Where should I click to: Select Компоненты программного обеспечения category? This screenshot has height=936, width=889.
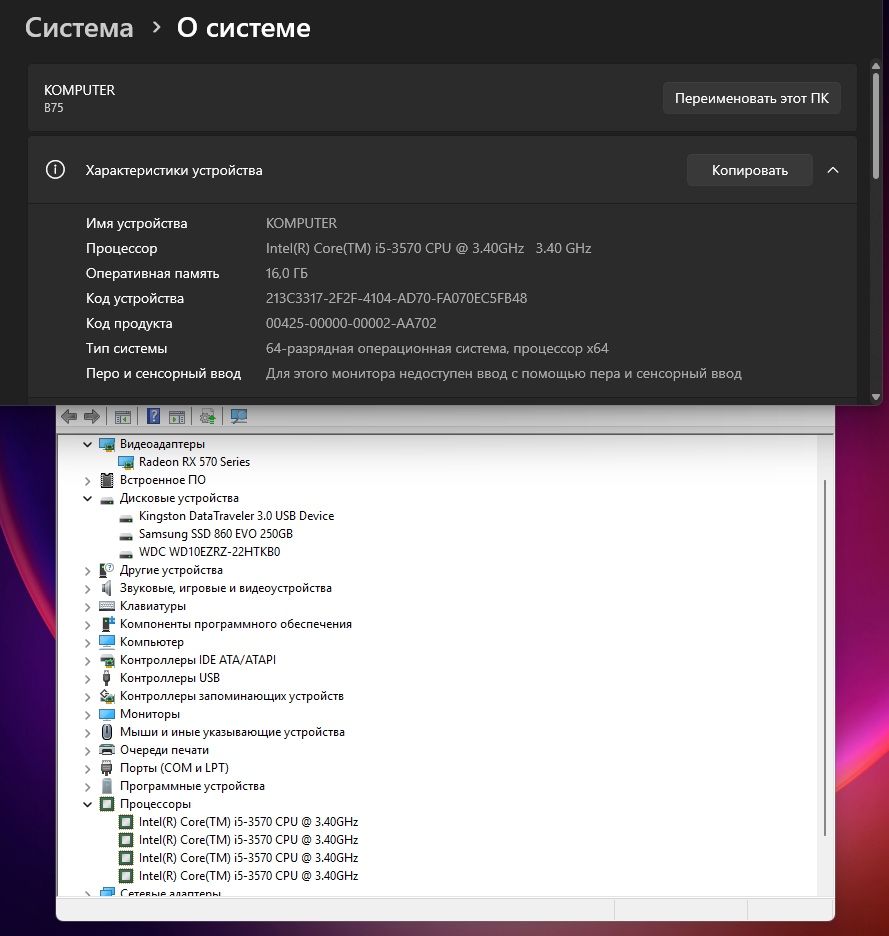click(x=236, y=624)
